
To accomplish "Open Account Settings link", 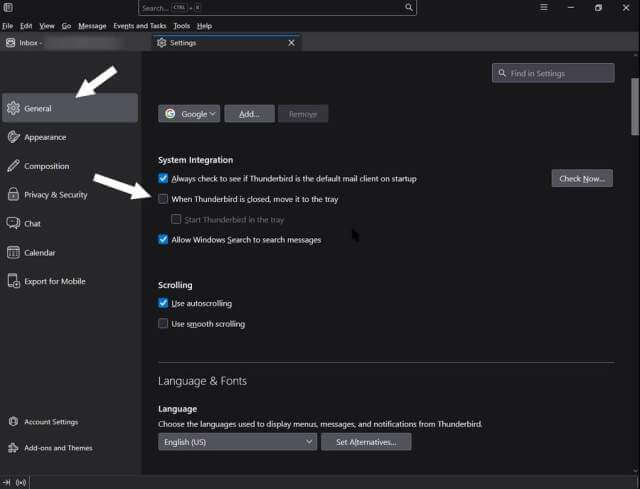I will click(51, 422).
